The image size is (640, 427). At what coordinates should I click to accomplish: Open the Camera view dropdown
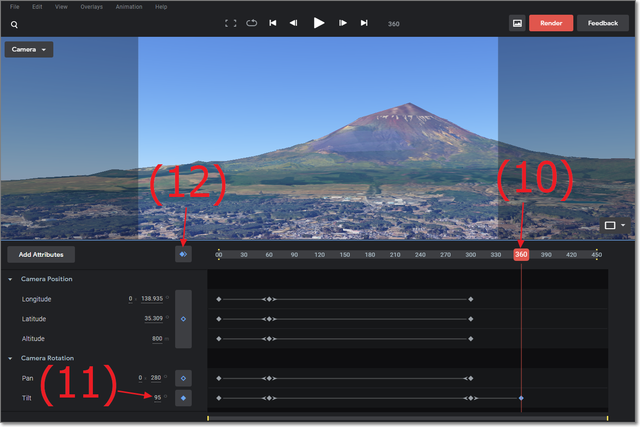[x=29, y=49]
